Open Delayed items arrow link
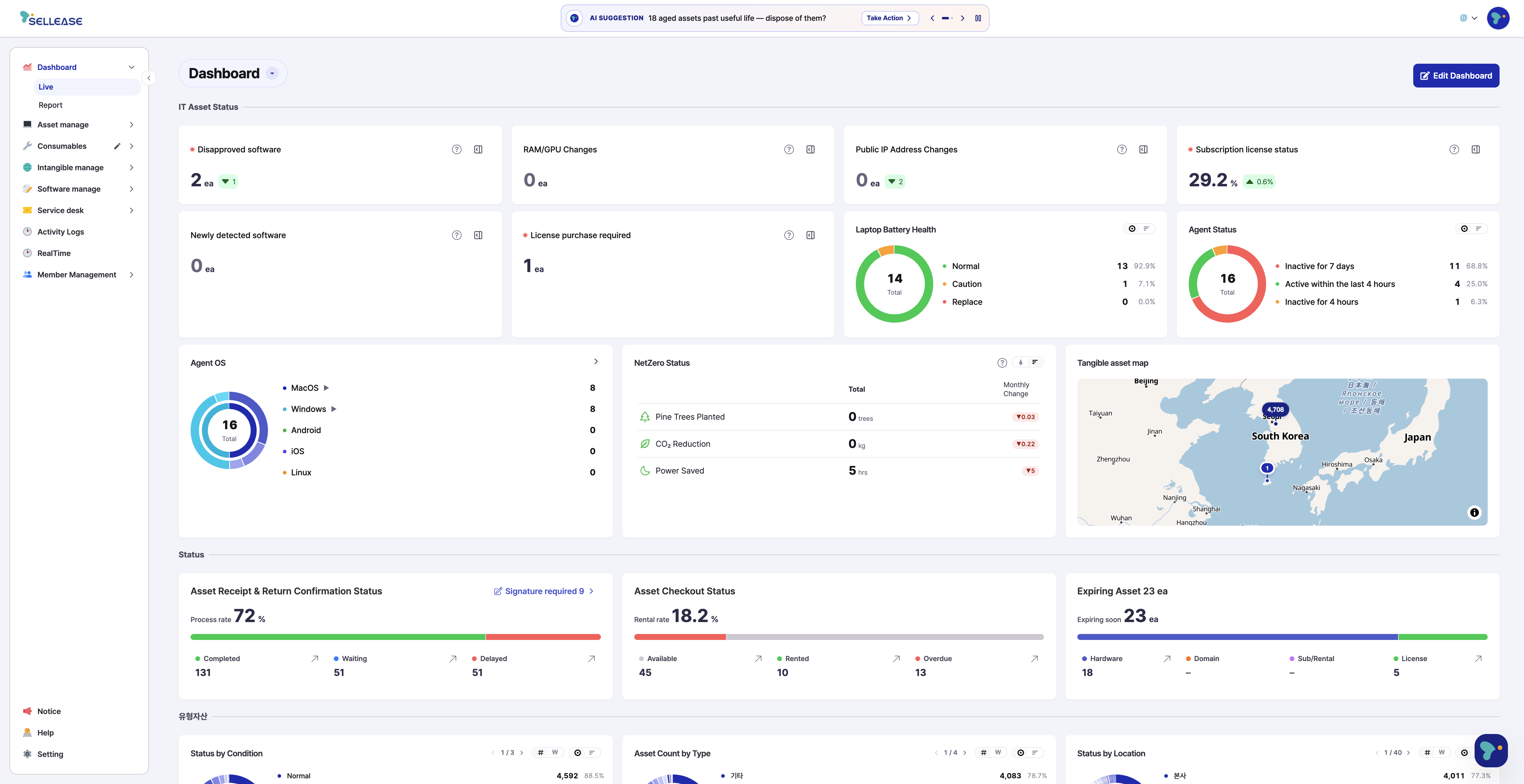The image size is (1524, 784). click(591, 659)
